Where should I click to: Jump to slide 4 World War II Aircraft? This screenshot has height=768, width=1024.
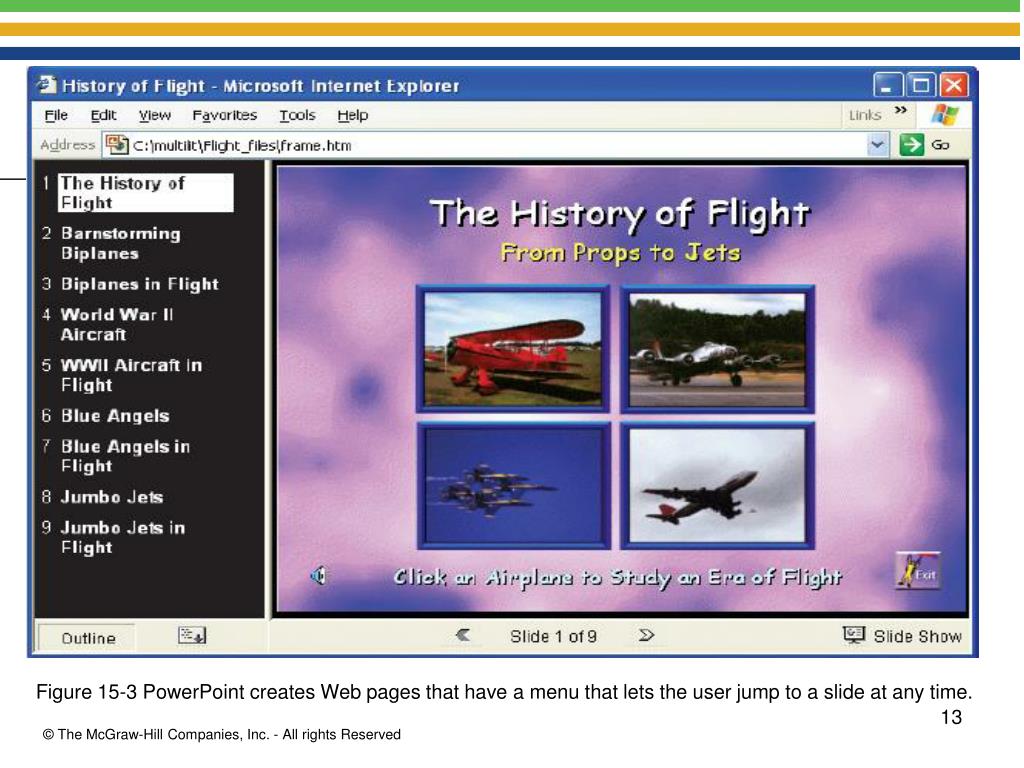click(x=117, y=325)
